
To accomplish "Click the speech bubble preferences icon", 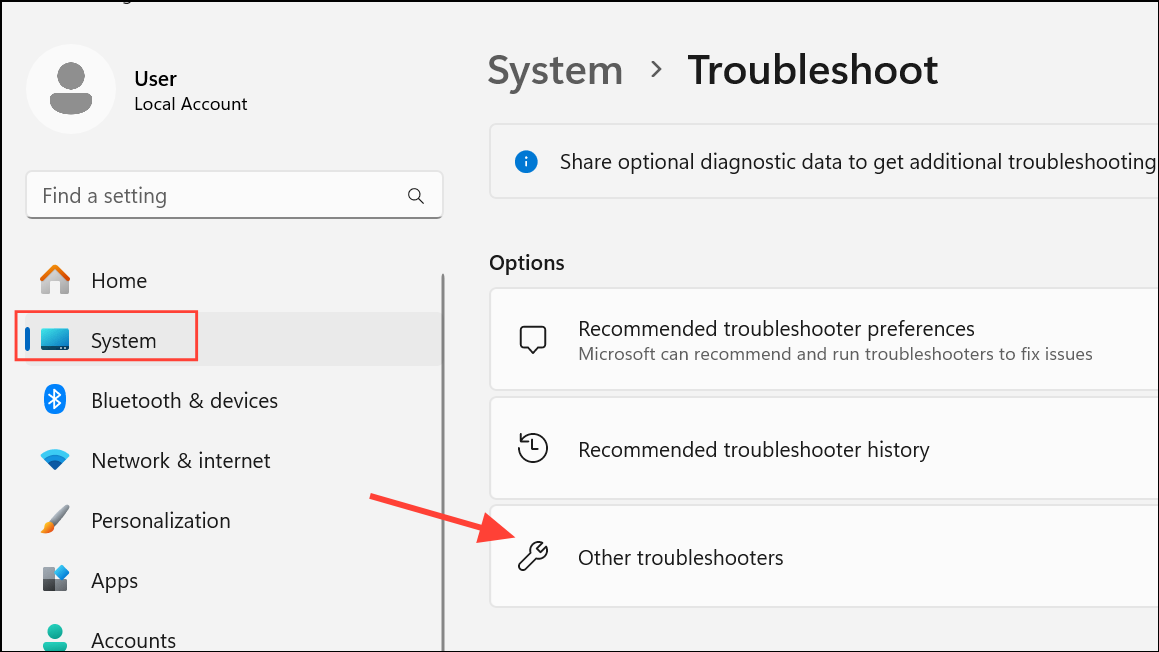I will click(x=533, y=340).
